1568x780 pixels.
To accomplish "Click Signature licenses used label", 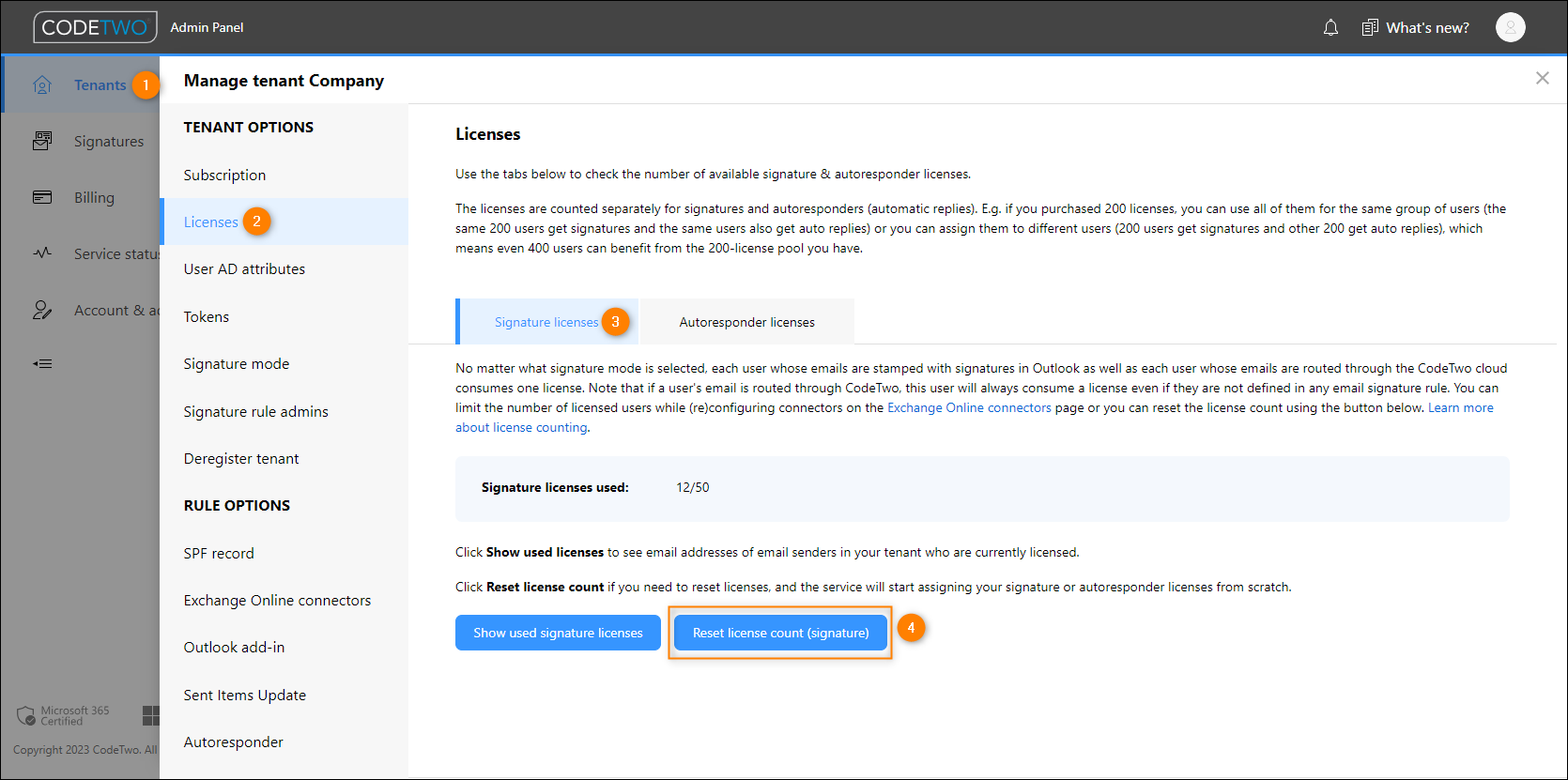I will (555, 488).
